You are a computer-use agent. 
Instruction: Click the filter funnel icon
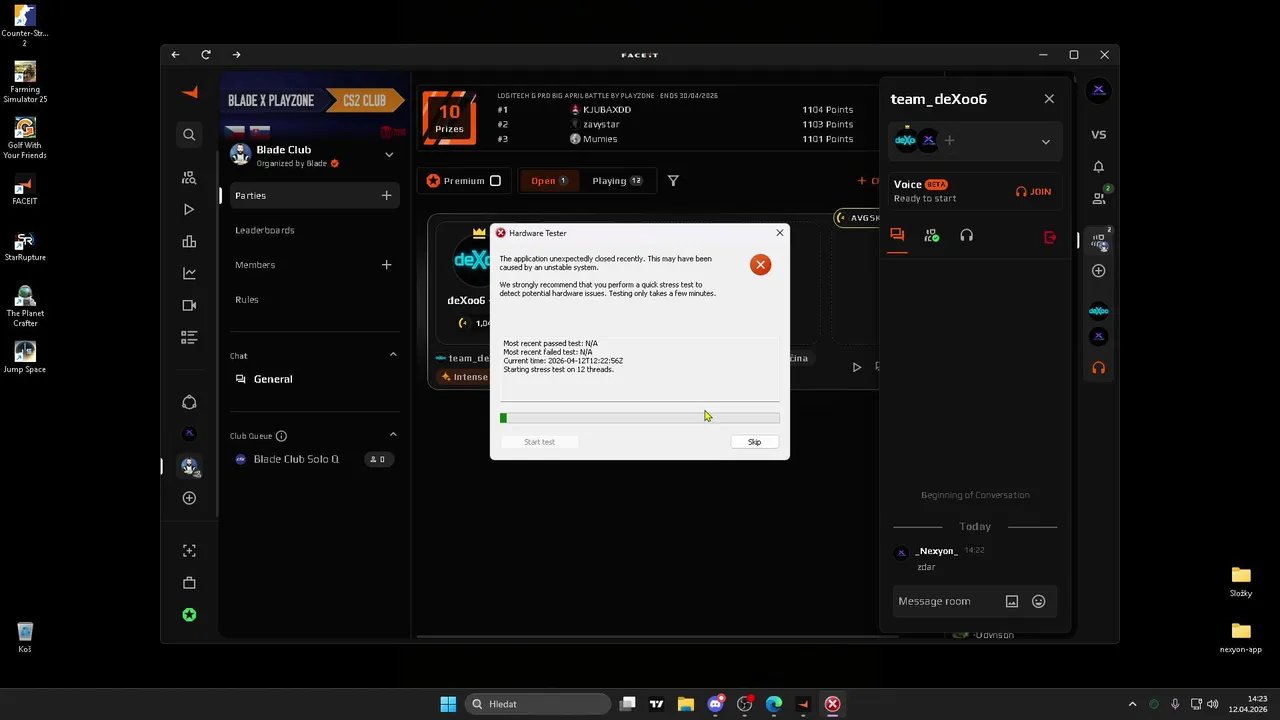click(673, 181)
